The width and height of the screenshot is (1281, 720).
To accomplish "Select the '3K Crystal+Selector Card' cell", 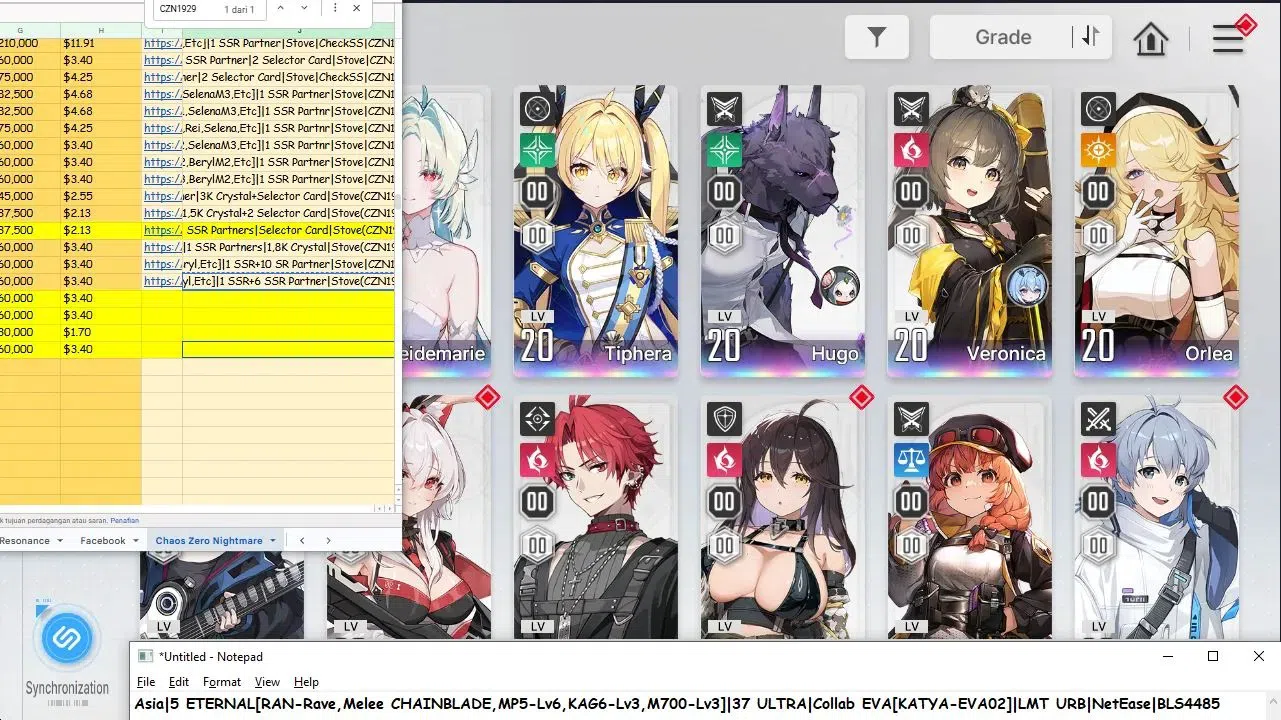I will click(x=288, y=196).
